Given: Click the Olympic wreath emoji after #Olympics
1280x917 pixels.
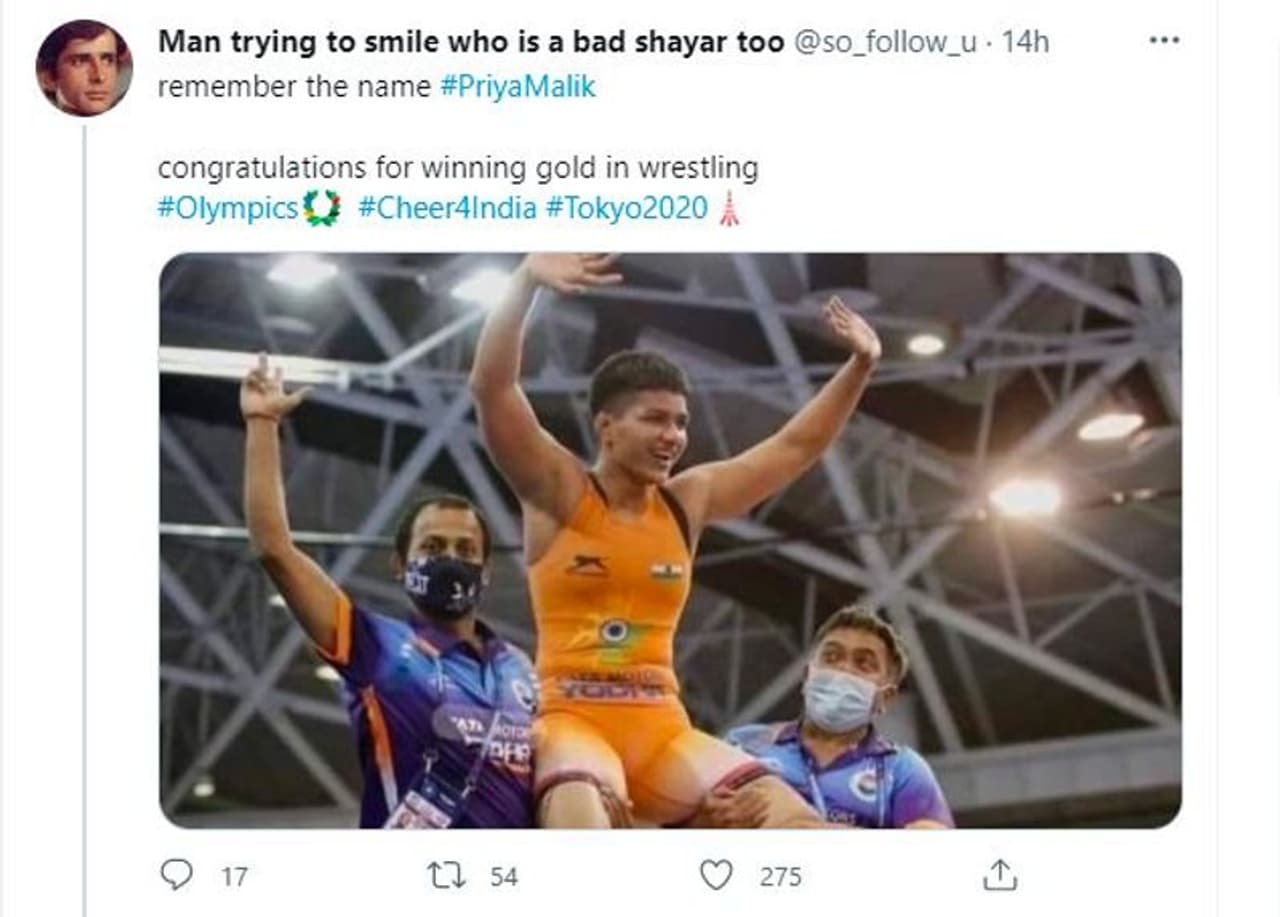Looking at the screenshot, I should coord(322,209).
